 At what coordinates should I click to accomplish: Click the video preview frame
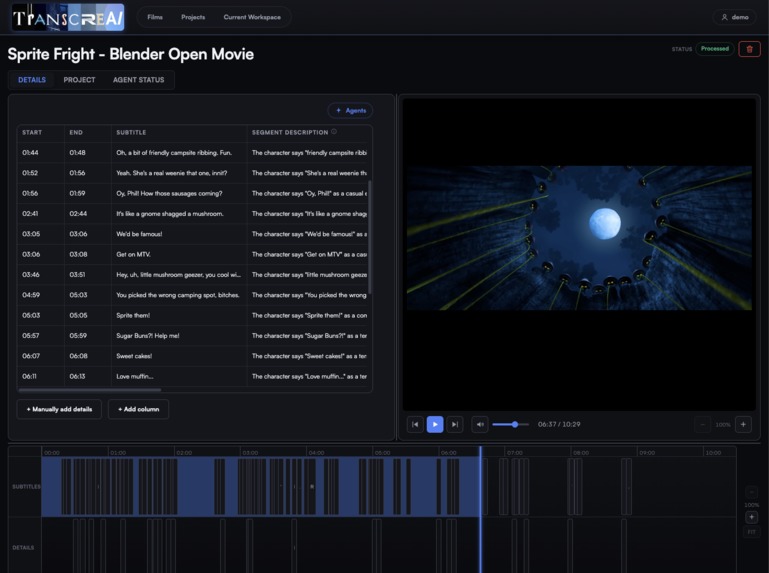579,238
